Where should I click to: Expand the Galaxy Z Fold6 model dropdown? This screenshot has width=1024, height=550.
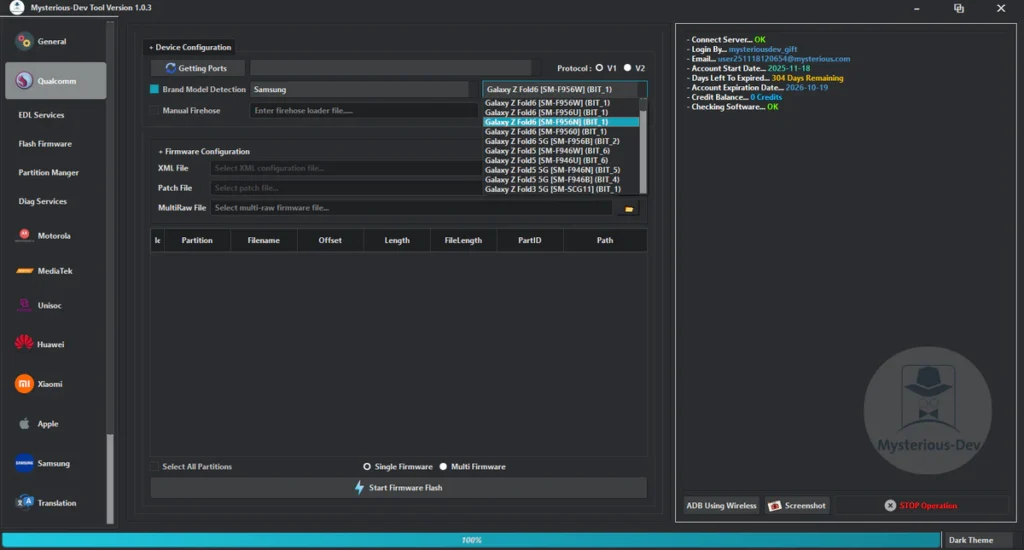click(x=564, y=90)
